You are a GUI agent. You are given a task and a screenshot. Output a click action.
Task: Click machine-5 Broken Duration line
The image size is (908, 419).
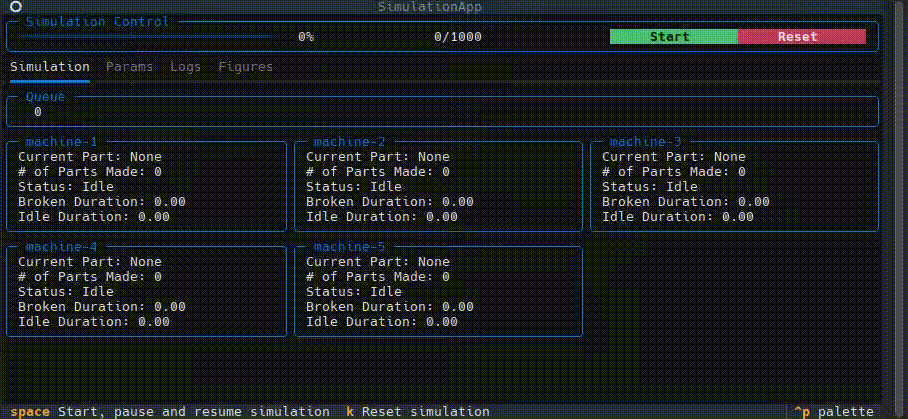pos(390,307)
